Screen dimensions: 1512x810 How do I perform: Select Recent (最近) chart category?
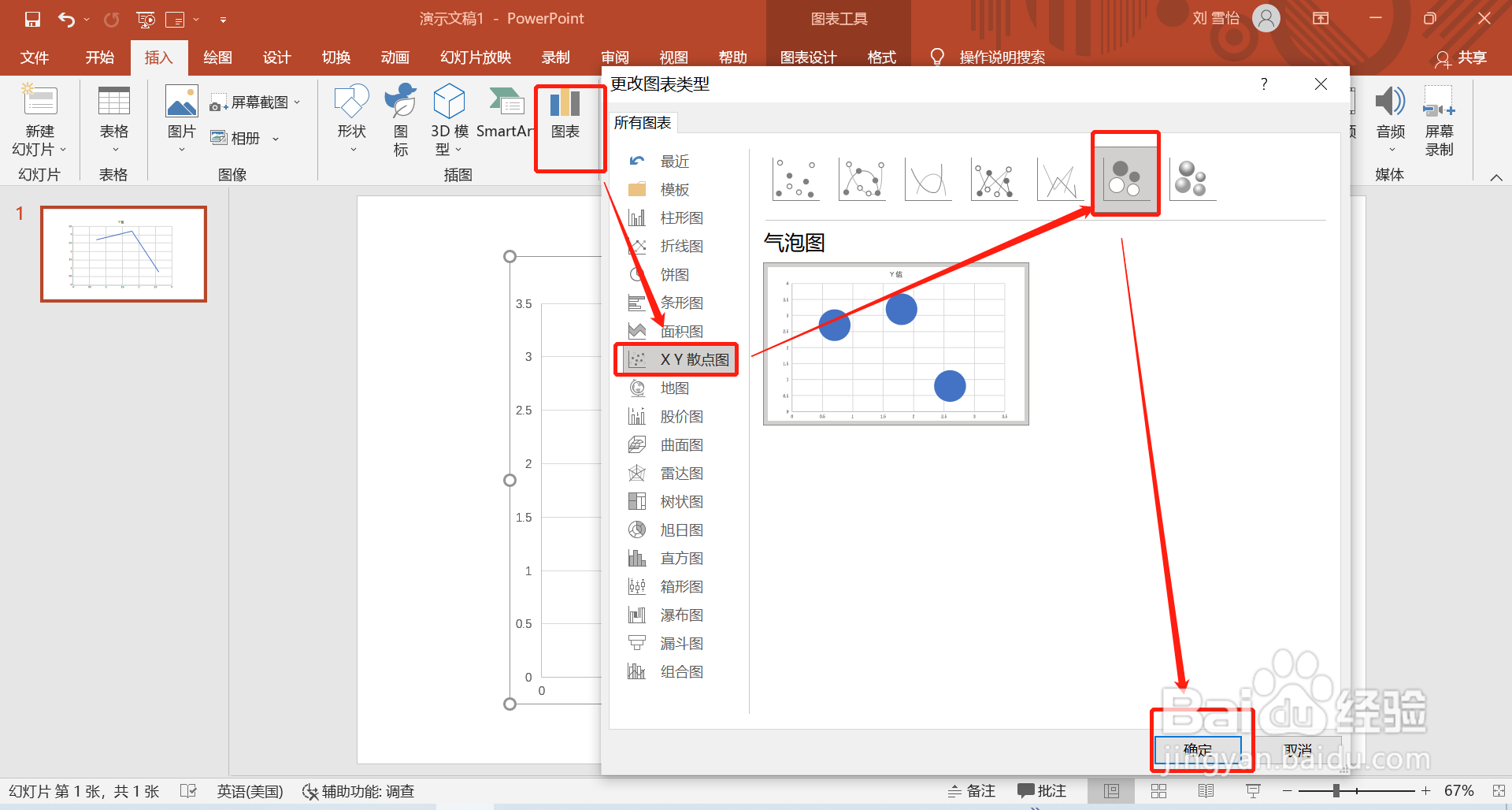[673, 162]
